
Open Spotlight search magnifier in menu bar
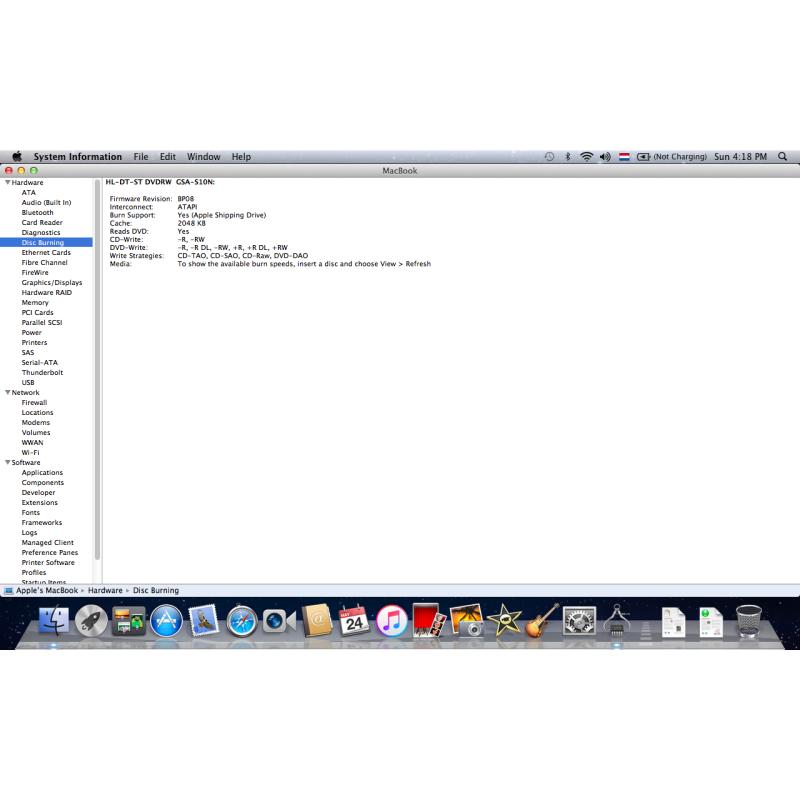(x=782, y=157)
